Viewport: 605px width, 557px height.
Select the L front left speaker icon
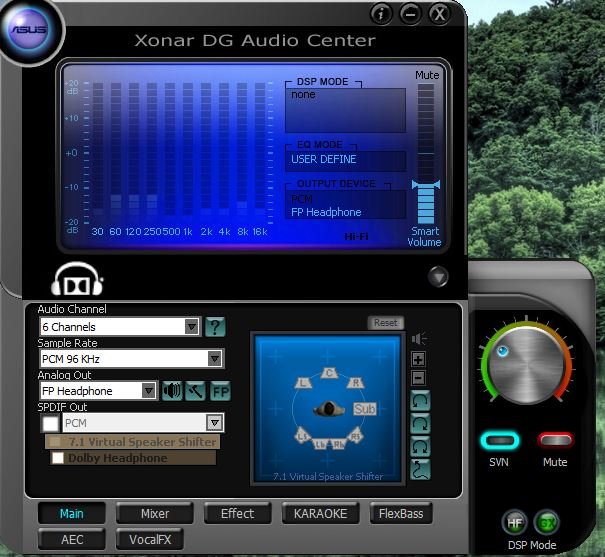[303, 383]
